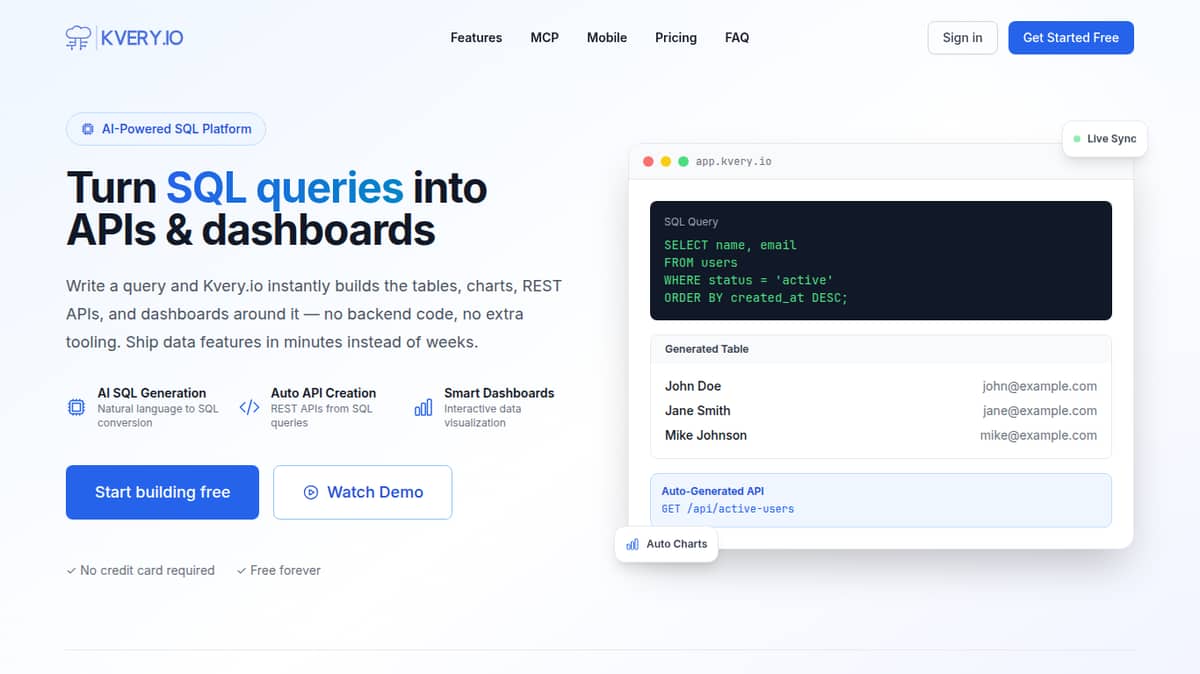This screenshot has width=1200, height=674.
Task: Click the Live Sync floating badge
Action: [x=1104, y=139]
